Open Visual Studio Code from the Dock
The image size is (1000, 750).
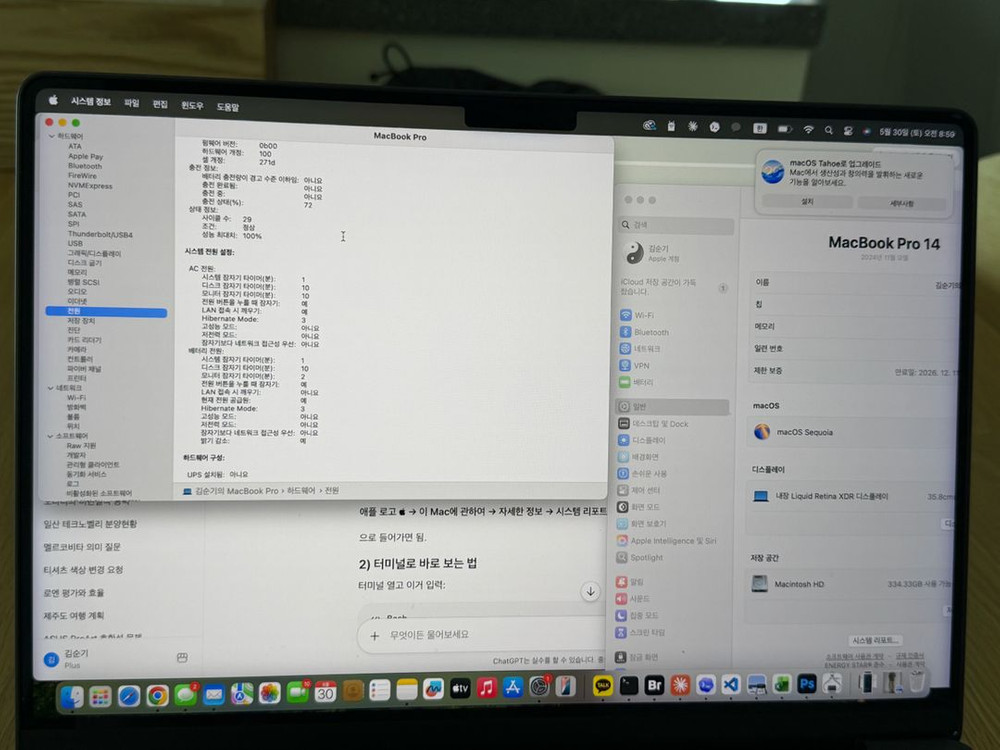click(731, 684)
